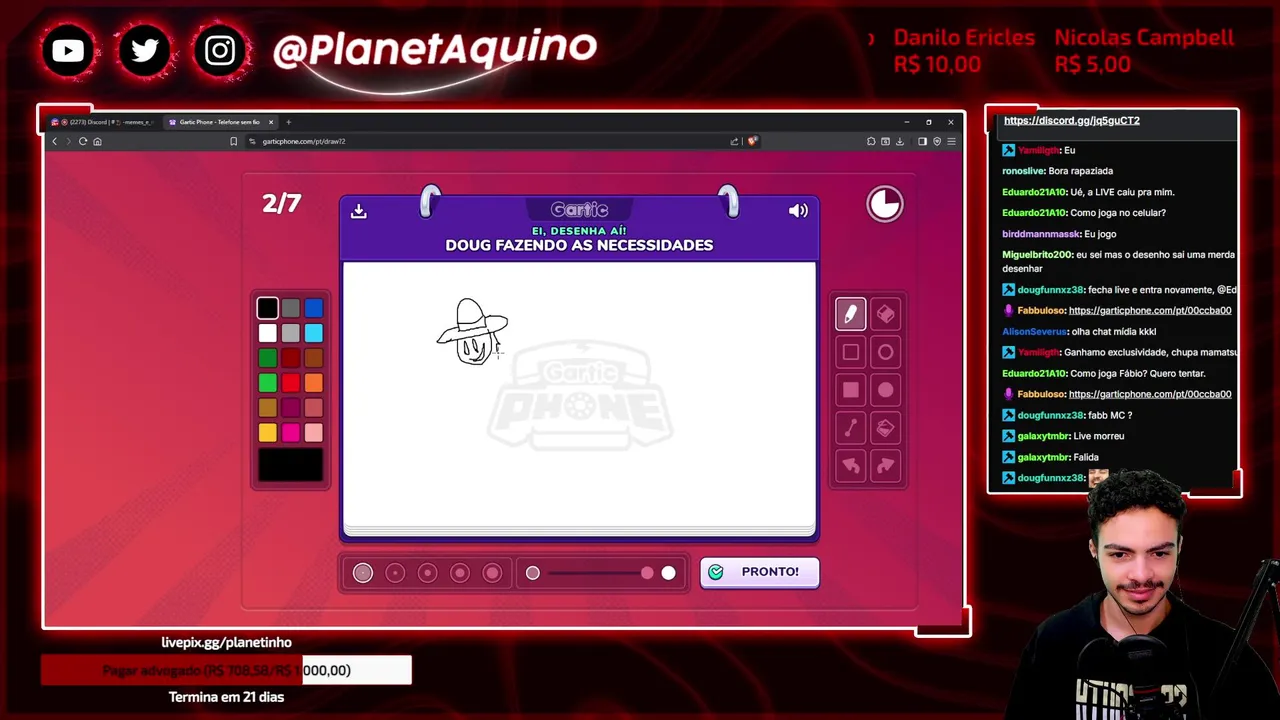Screen dimensions: 1280x720
Task: Select the pencil drawing tool
Action: tap(850, 314)
